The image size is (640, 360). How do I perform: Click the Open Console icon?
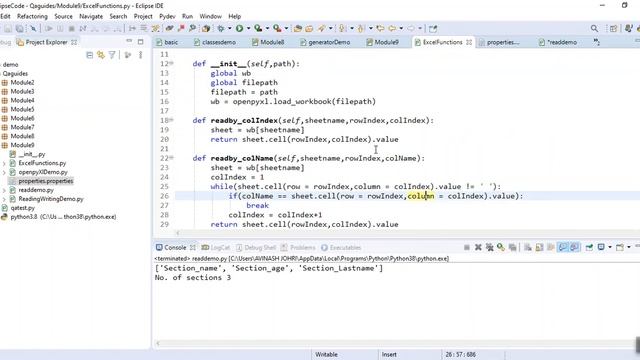[620, 247]
